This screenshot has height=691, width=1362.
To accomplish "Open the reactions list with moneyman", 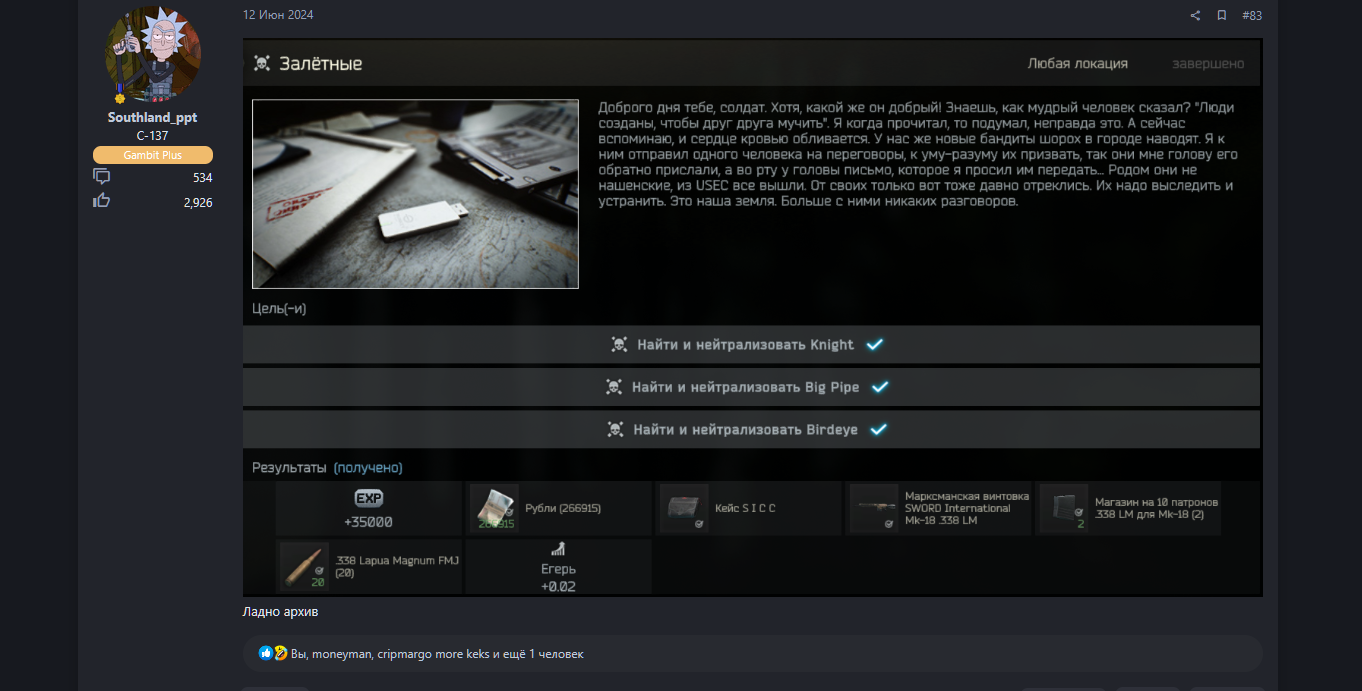I will click(437, 654).
